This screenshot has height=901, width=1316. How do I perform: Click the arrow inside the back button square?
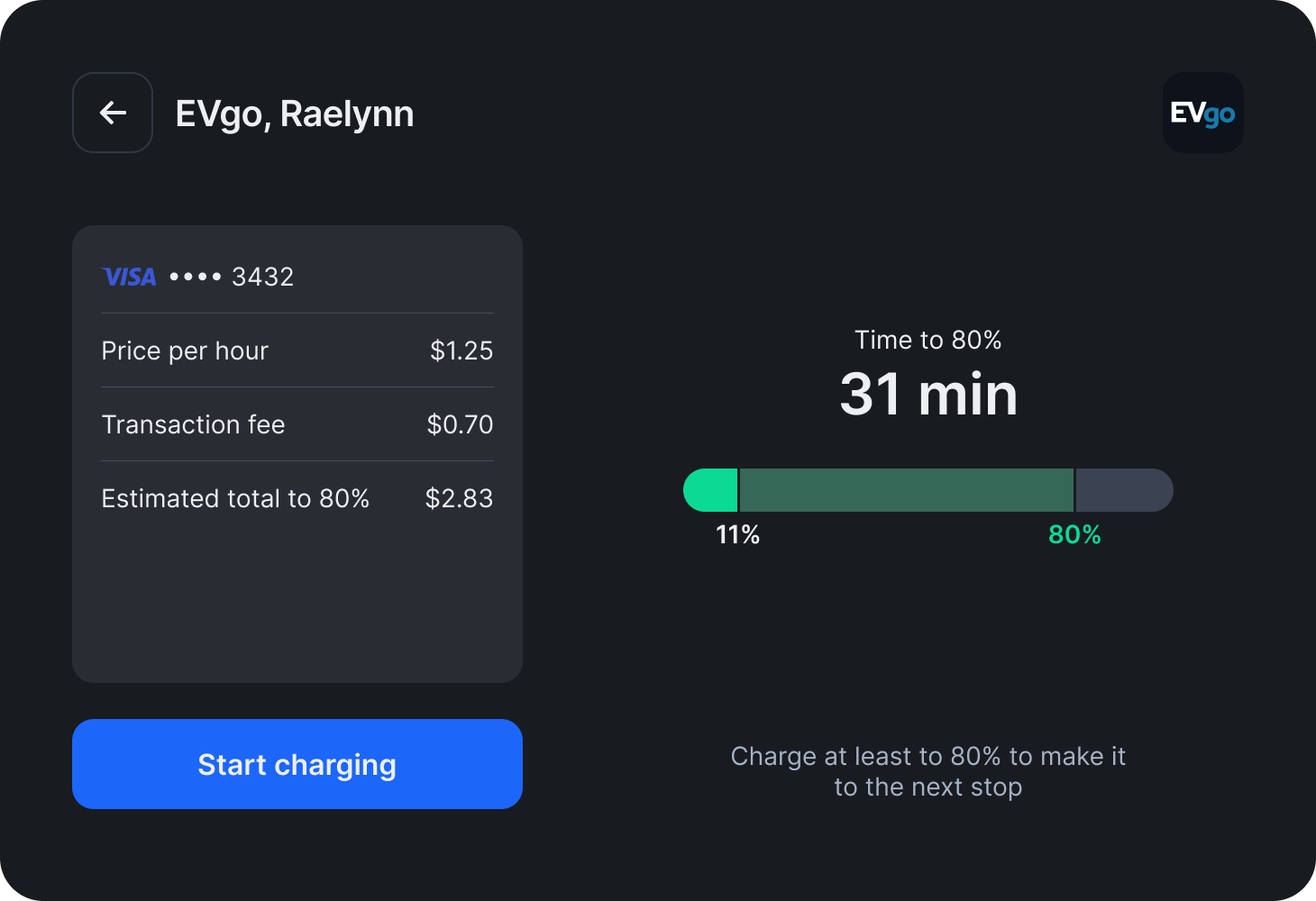click(112, 113)
